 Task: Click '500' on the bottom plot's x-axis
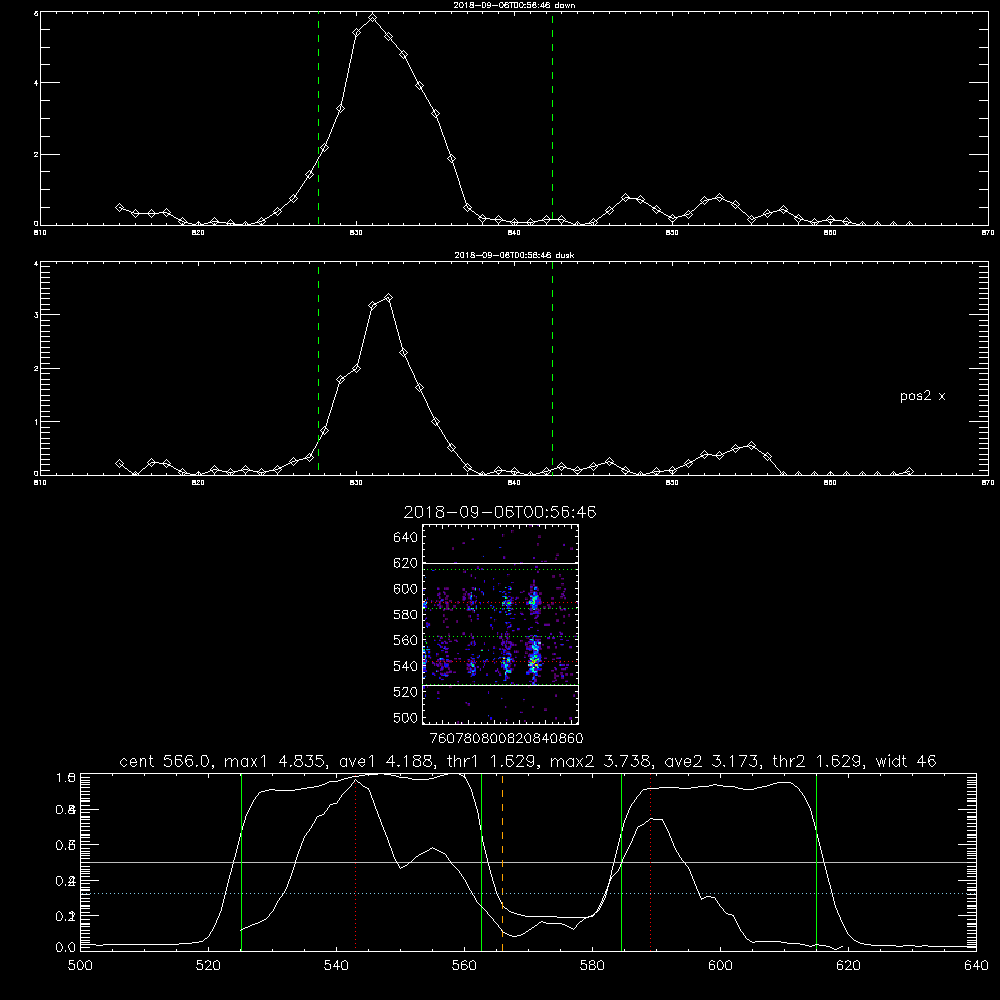[80, 966]
